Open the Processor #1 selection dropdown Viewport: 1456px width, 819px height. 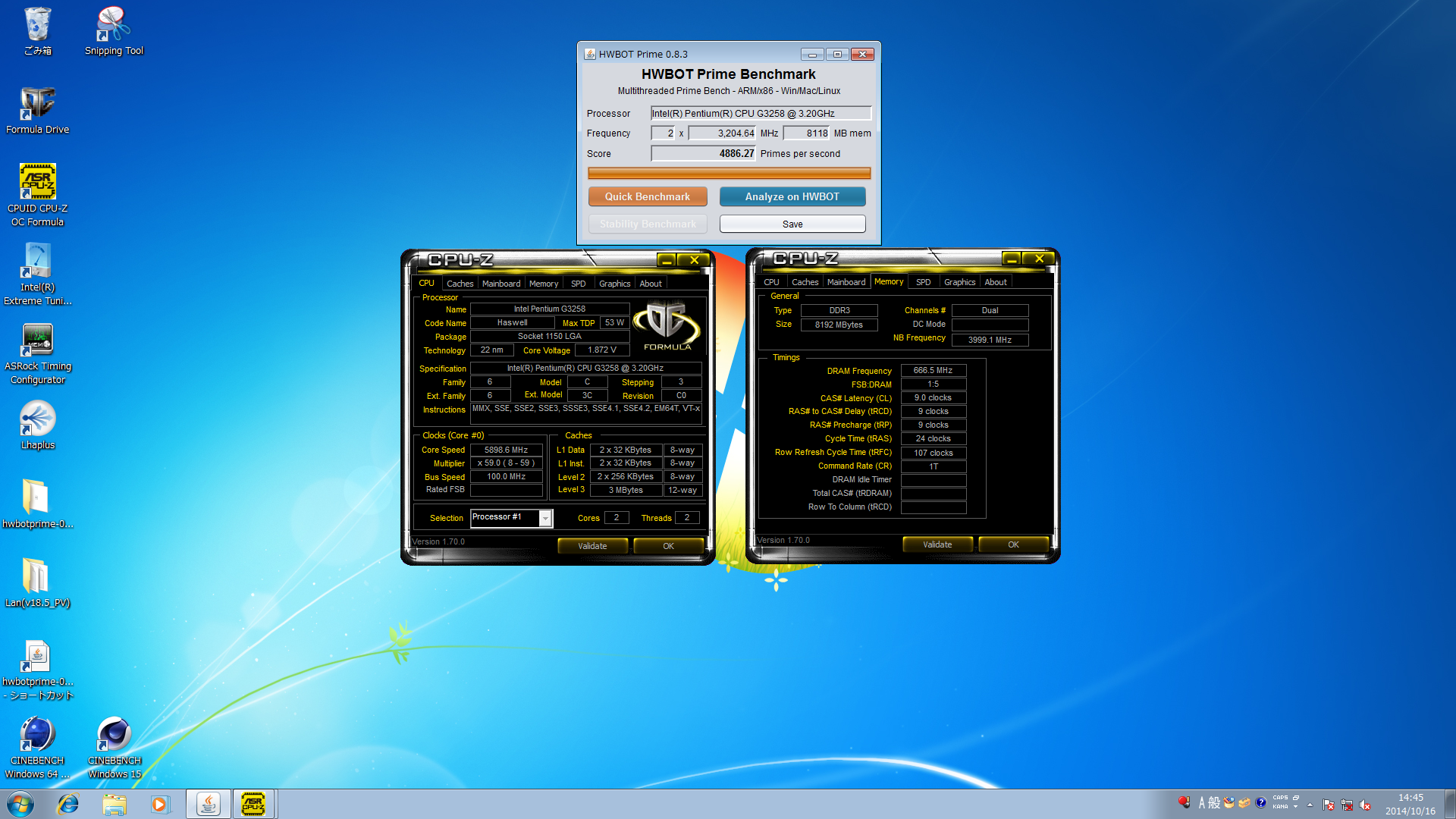tap(544, 518)
